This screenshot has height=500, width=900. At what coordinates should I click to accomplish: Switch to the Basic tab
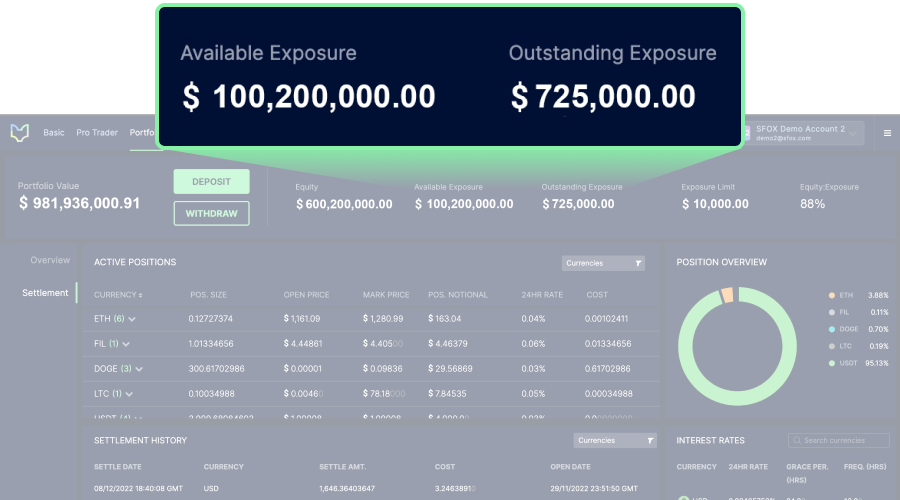coord(54,133)
